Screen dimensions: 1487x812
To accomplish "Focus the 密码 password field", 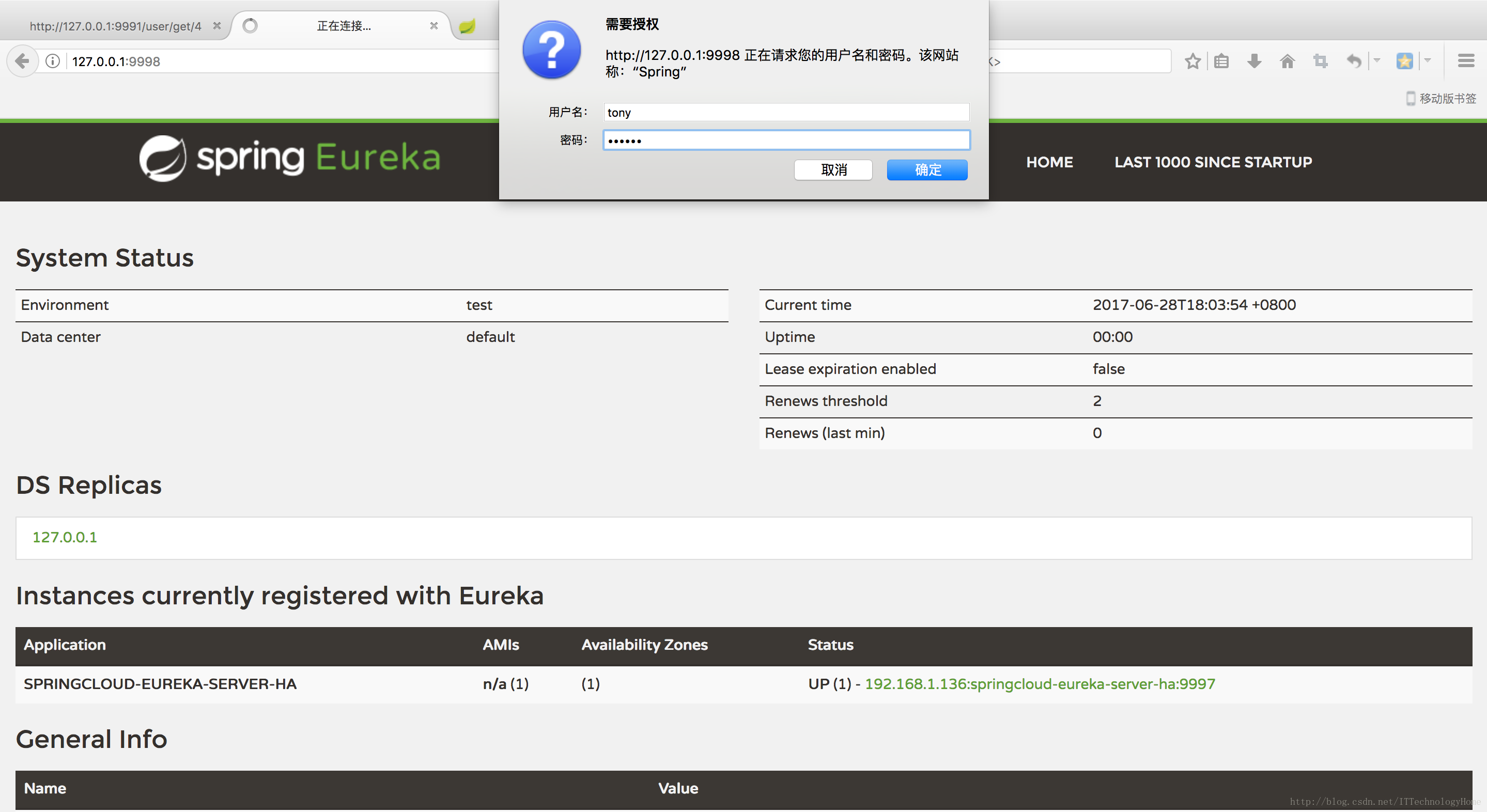I will 786,140.
